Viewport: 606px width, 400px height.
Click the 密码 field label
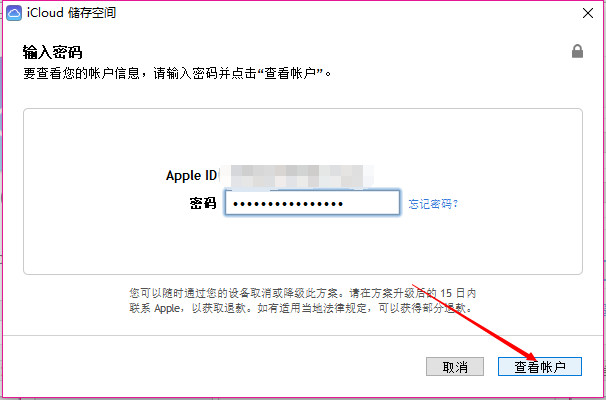pos(203,203)
